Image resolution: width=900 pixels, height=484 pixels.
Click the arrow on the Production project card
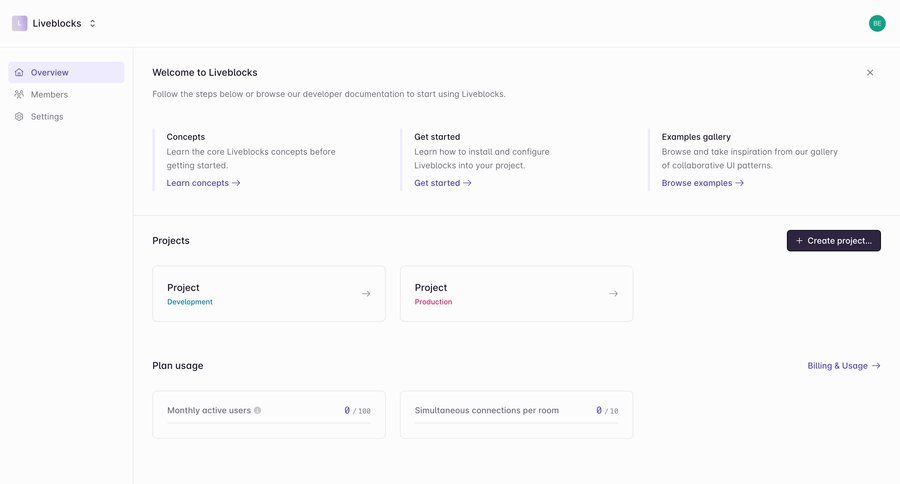[613, 293]
